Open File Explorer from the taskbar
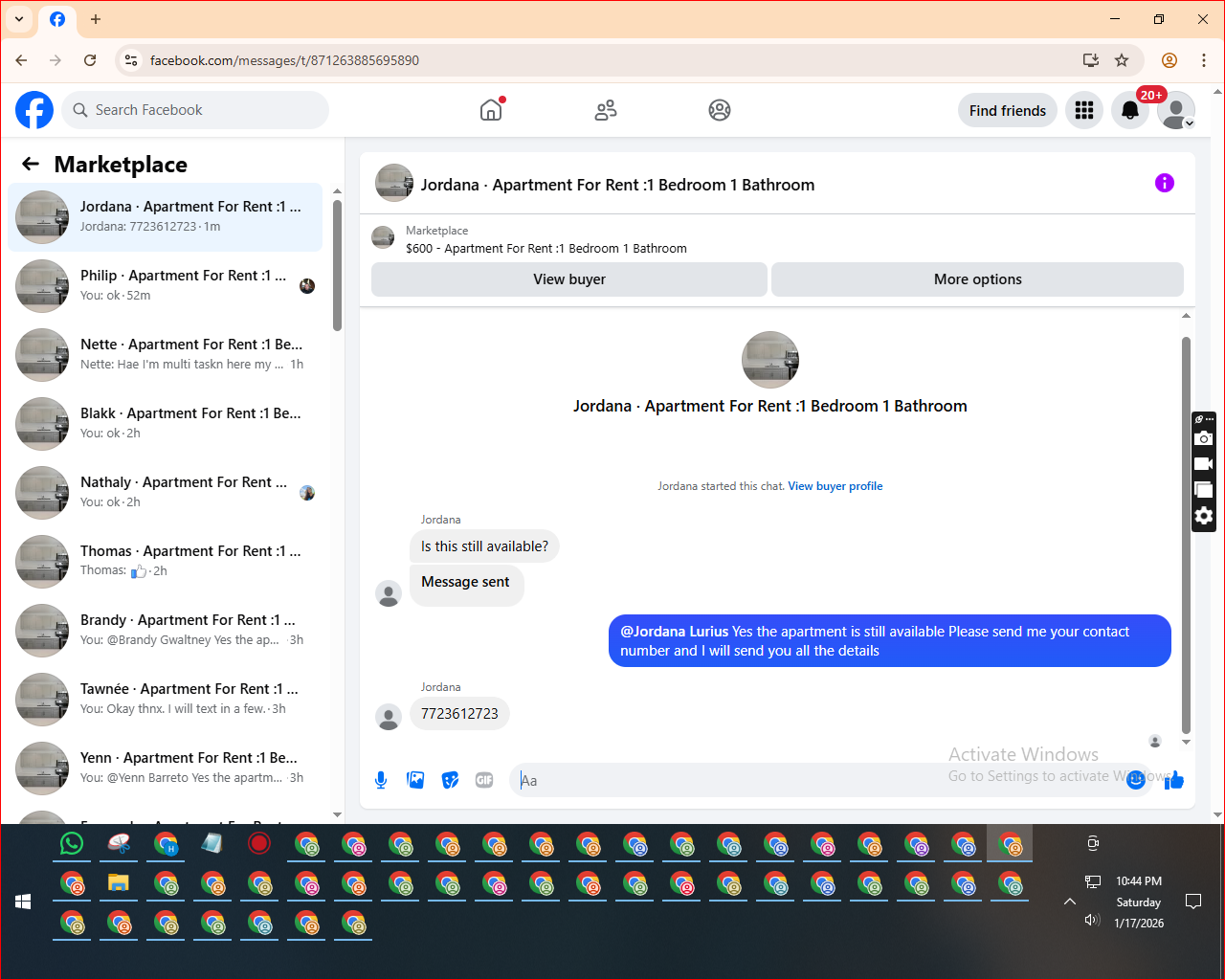The height and width of the screenshot is (980, 1225). point(119,882)
